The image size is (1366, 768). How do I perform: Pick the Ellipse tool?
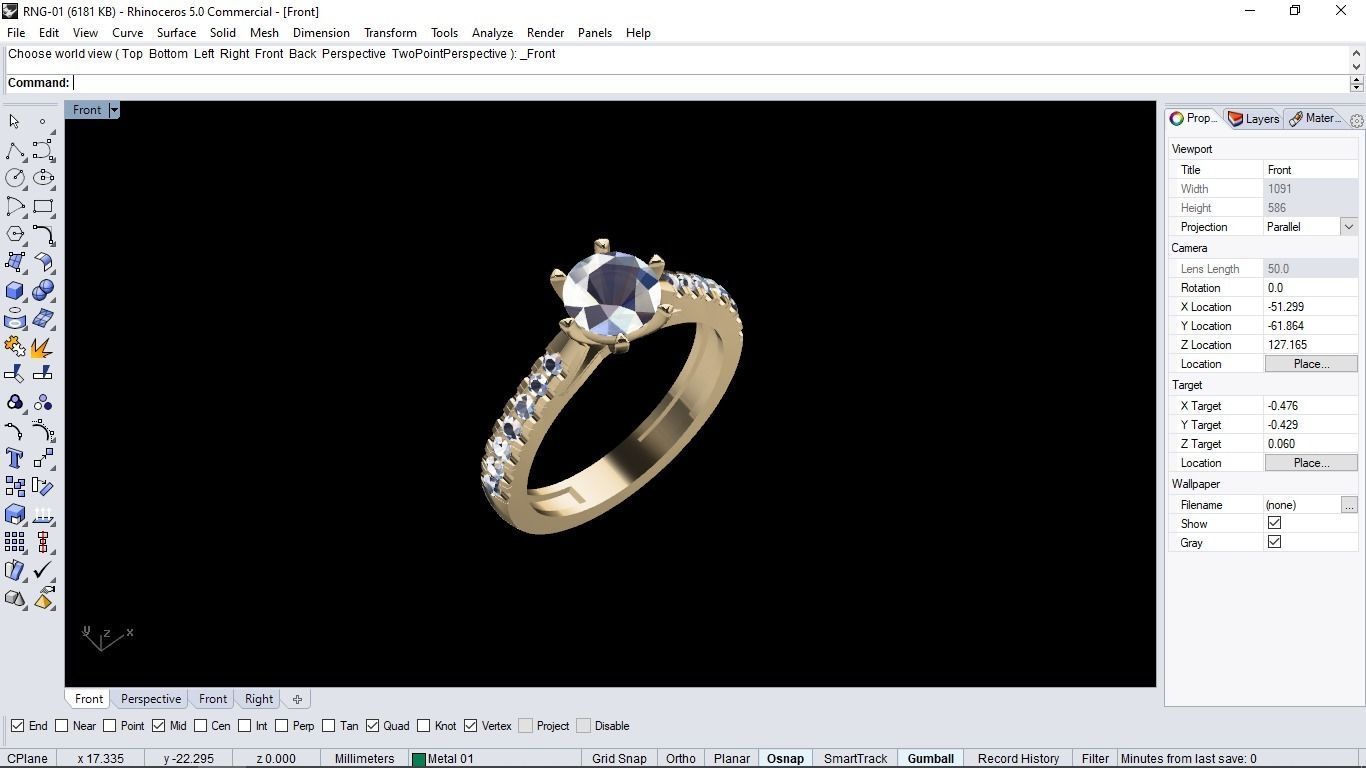pos(43,178)
